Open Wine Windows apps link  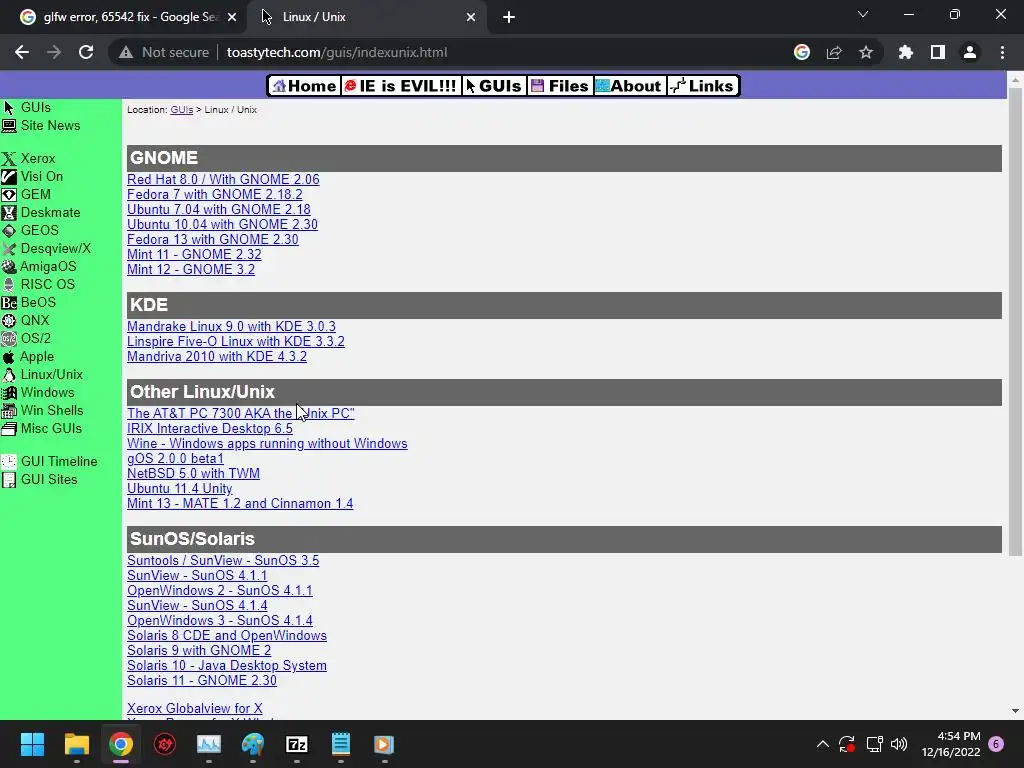267,443
